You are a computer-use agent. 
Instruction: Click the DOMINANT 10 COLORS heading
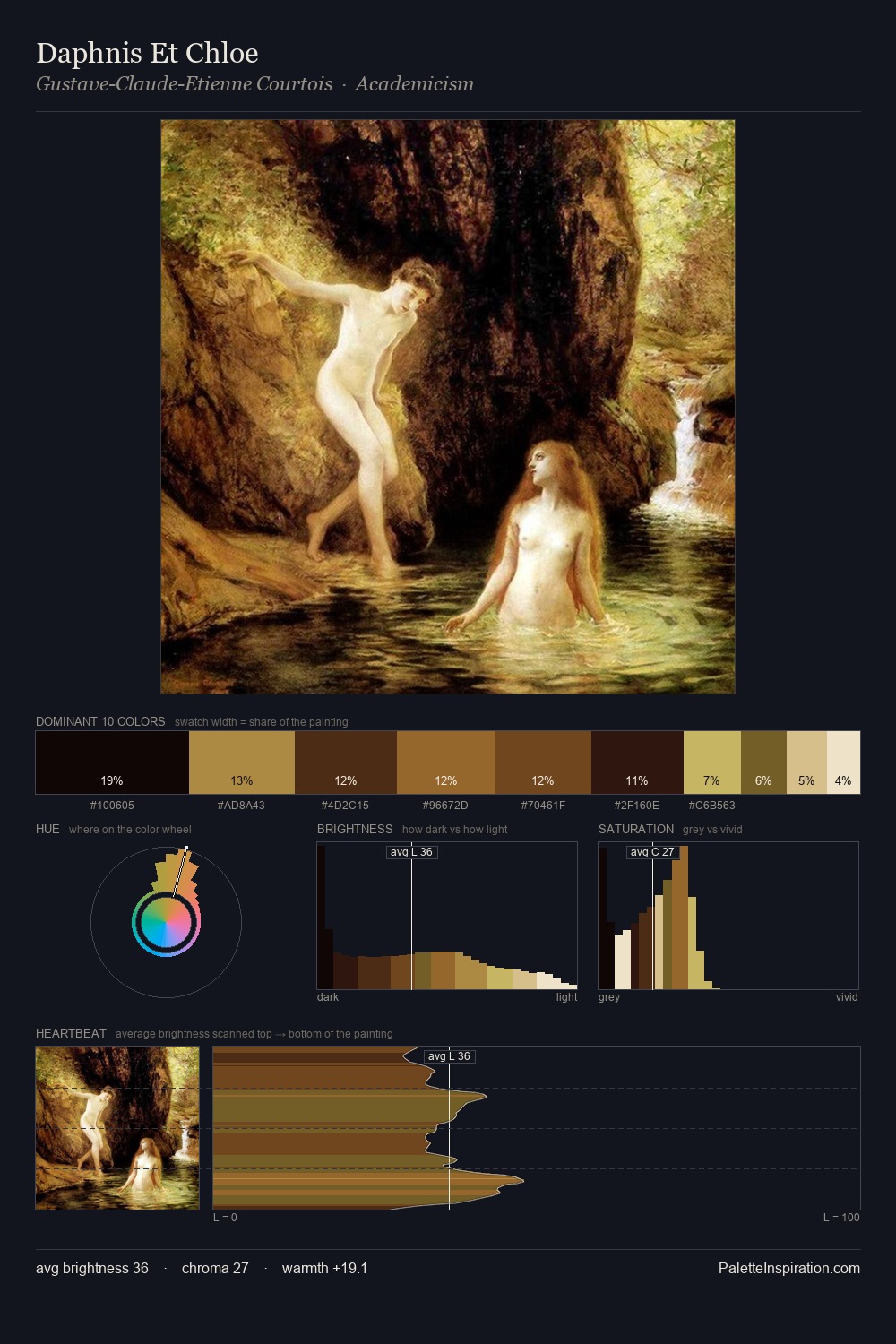[x=100, y=721]
